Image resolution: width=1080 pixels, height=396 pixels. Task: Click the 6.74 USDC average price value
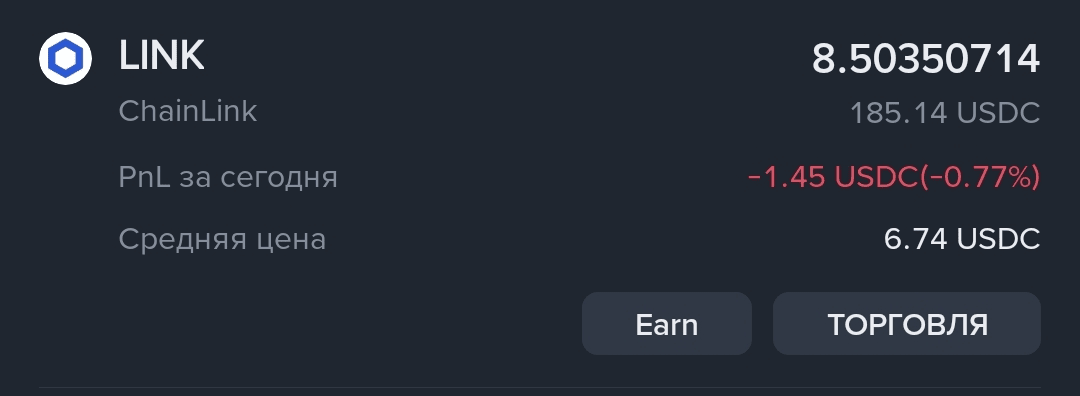962,240
